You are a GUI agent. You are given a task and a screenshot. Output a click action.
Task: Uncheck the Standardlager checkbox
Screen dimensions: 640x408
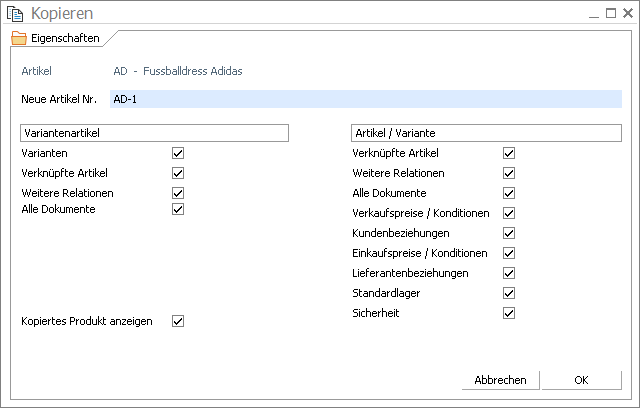pyautogui.click(x=509, y=293)
